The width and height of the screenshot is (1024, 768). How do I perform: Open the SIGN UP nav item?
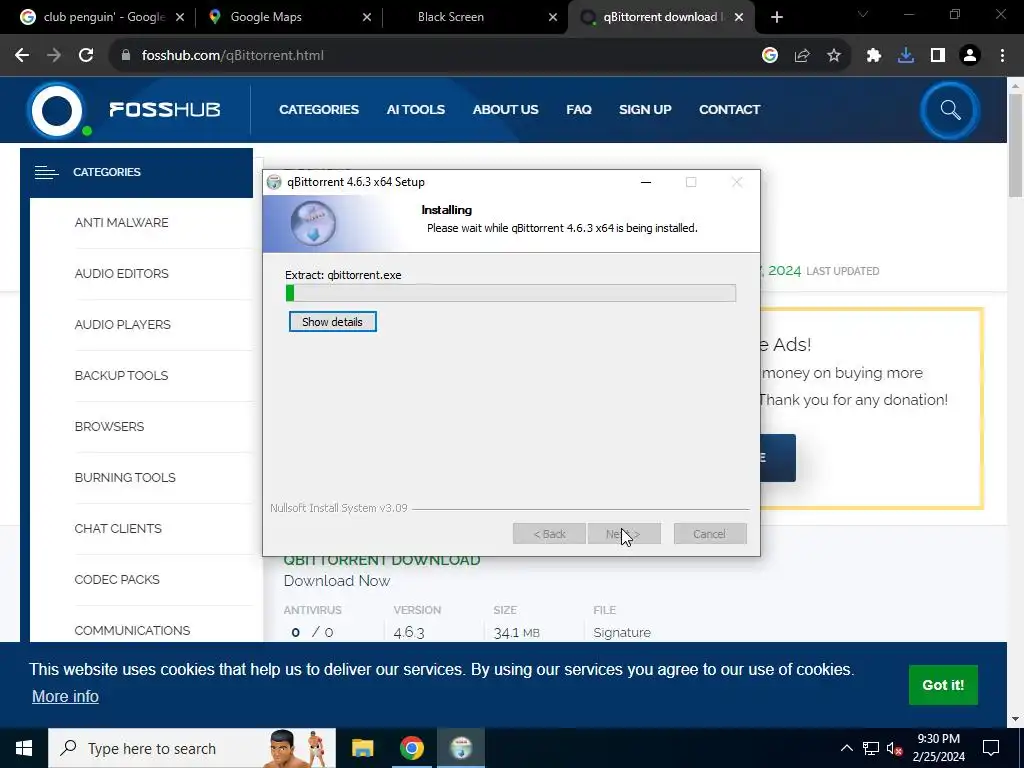(x=645, y=110)
